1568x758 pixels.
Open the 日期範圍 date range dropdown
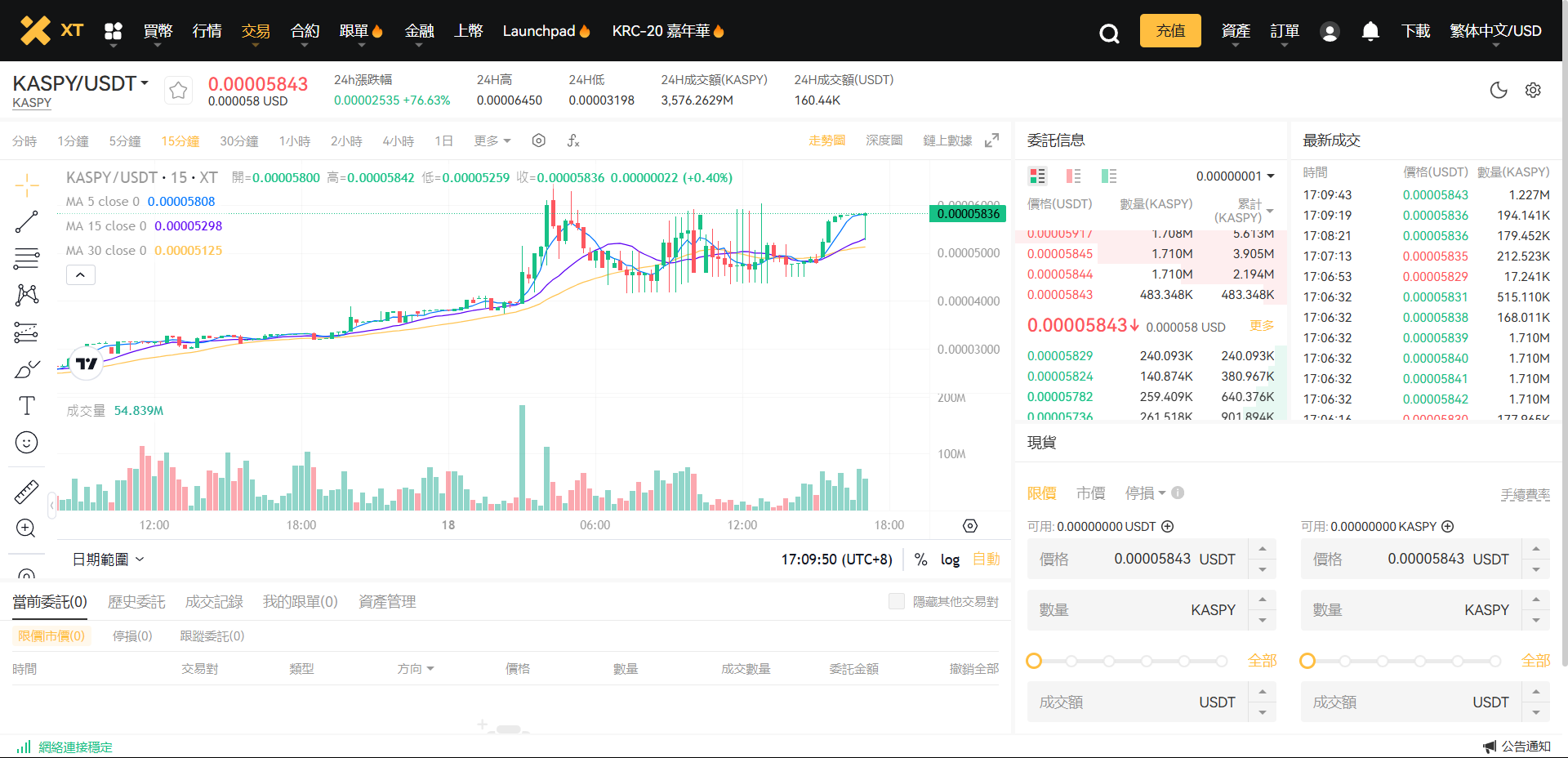[108, 560]
